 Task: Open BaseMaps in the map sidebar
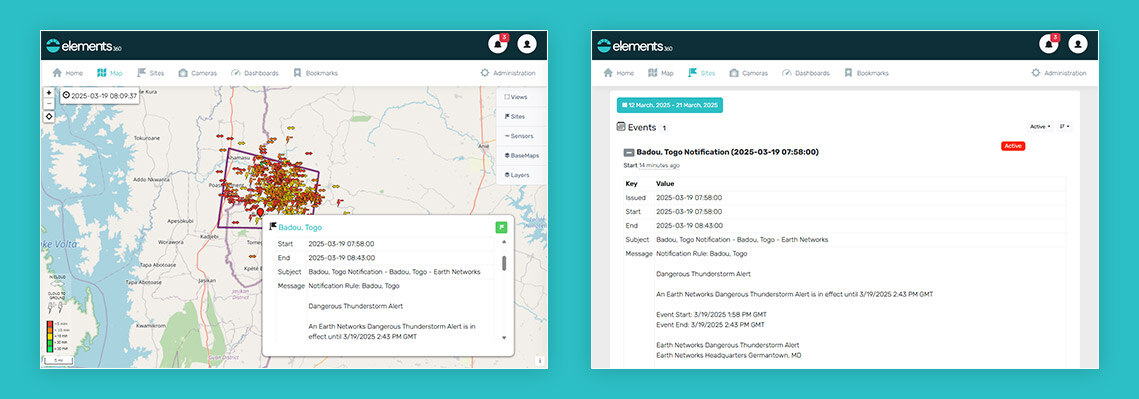pyautogui.click(x=520, y=156)
